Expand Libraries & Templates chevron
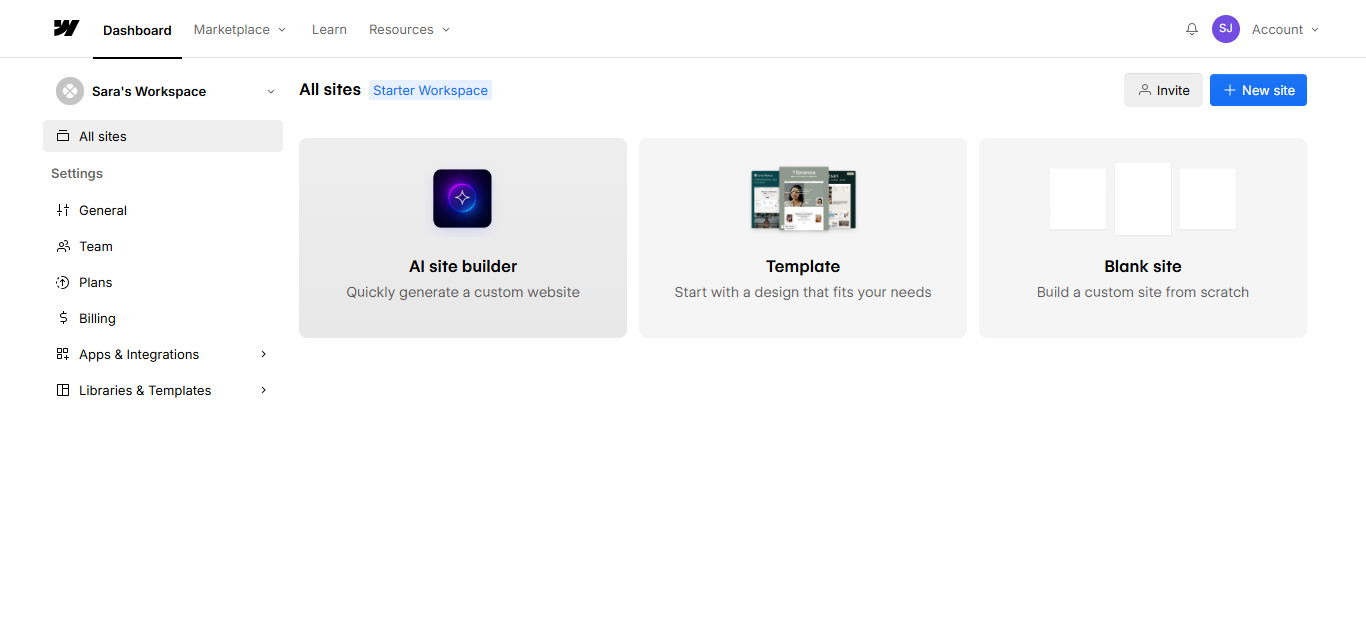The width and height of the screenshot is (1366, 636). coord(264,390)
